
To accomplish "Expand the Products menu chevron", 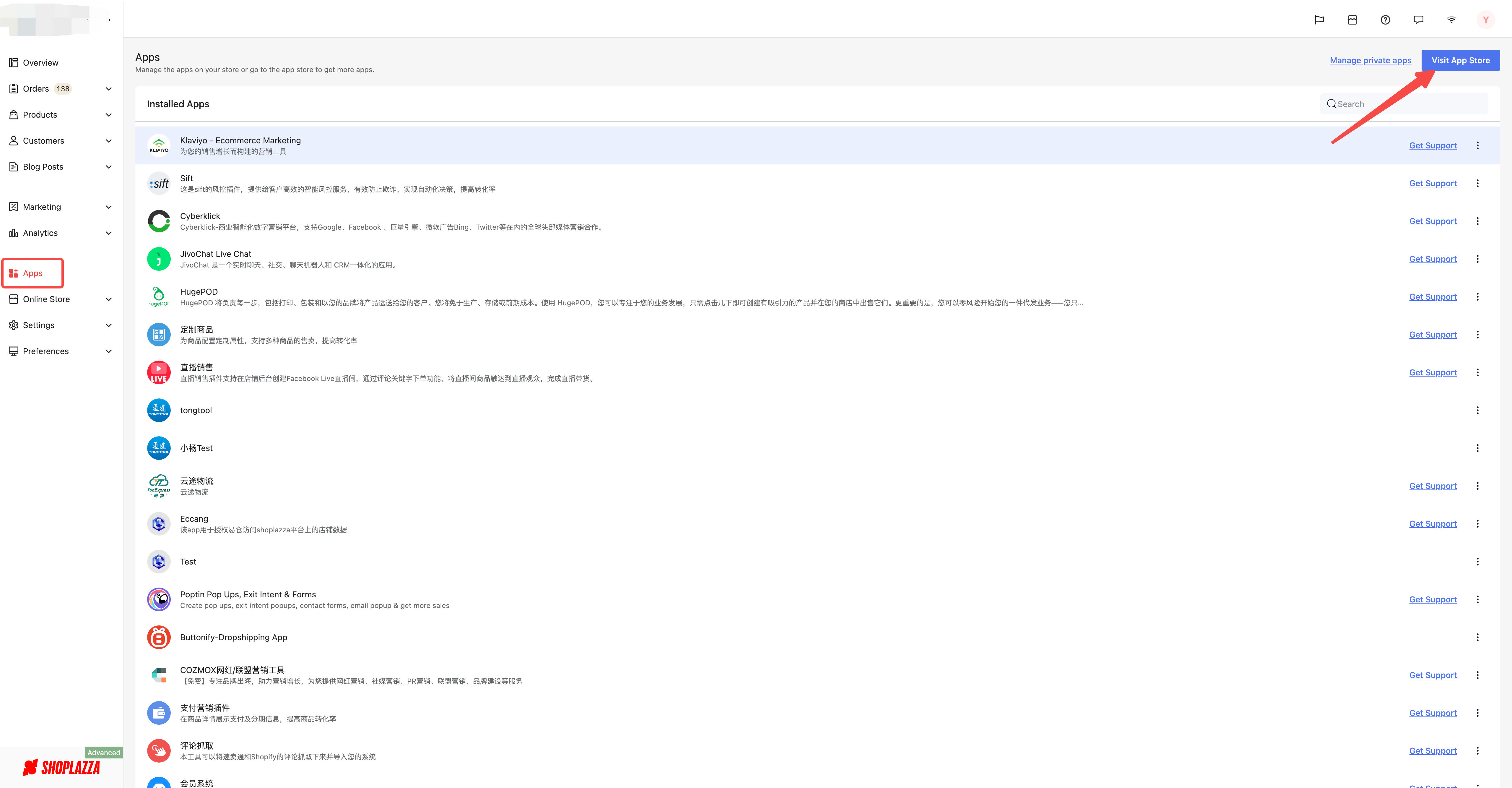I will (x=109, y=115).
